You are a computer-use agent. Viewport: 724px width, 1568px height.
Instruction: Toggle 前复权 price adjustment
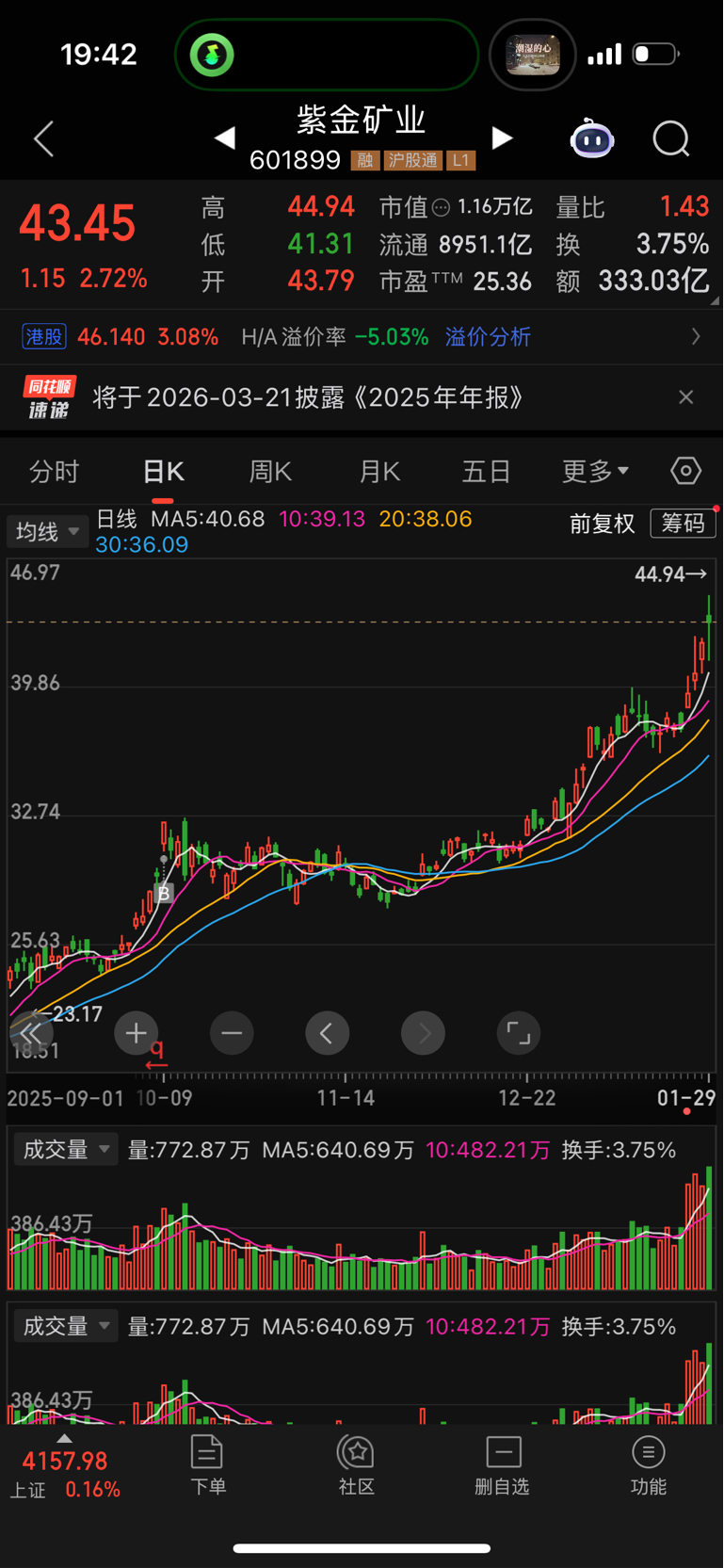click(x=603, y=523)
